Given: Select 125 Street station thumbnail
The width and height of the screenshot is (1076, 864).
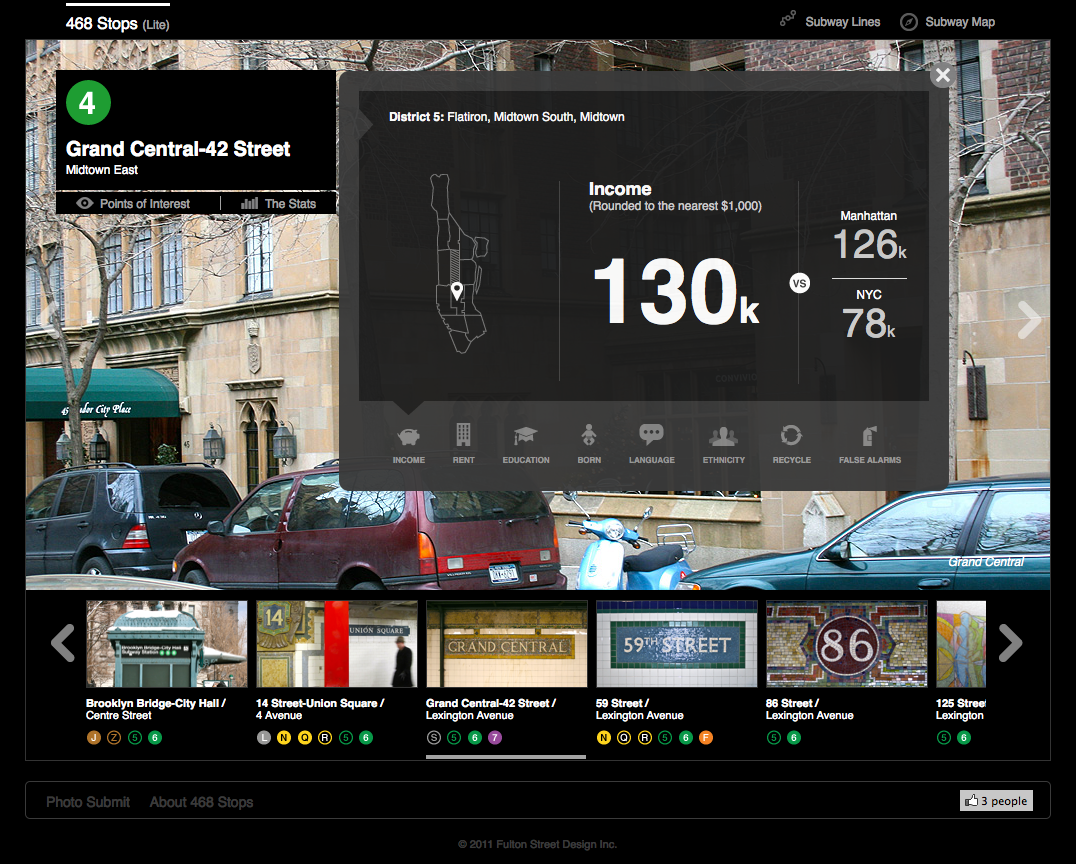Looking at the screenshot, I should (961, 644).
